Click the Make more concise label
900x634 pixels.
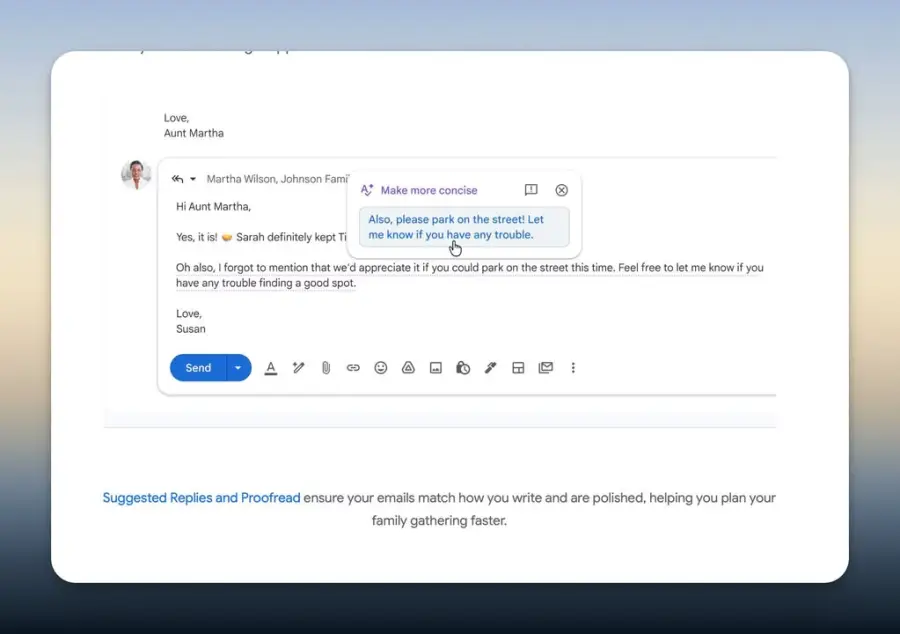tap(429, 190)
